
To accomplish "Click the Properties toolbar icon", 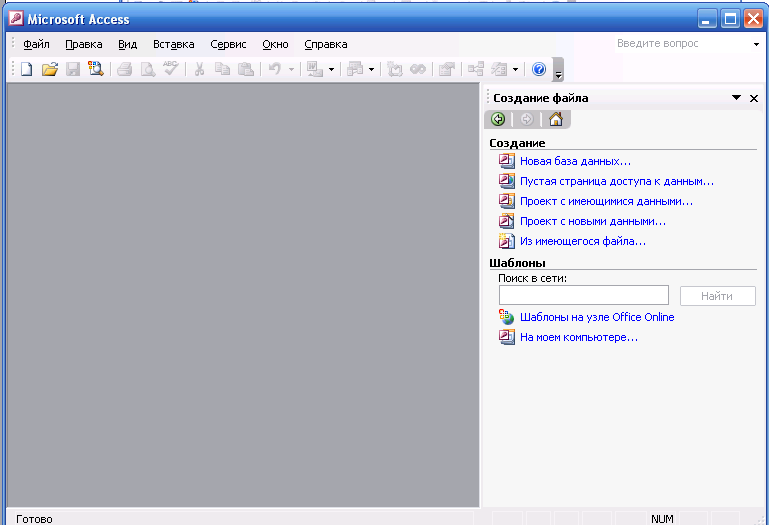I will pos(446,69).
